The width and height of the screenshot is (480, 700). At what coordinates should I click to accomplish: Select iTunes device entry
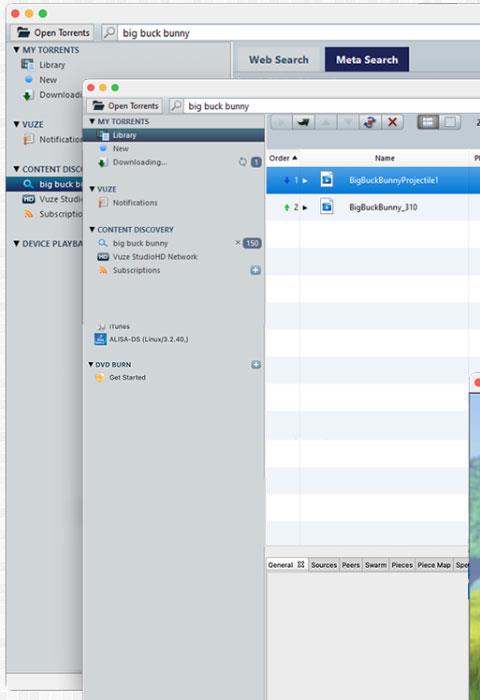119,326
